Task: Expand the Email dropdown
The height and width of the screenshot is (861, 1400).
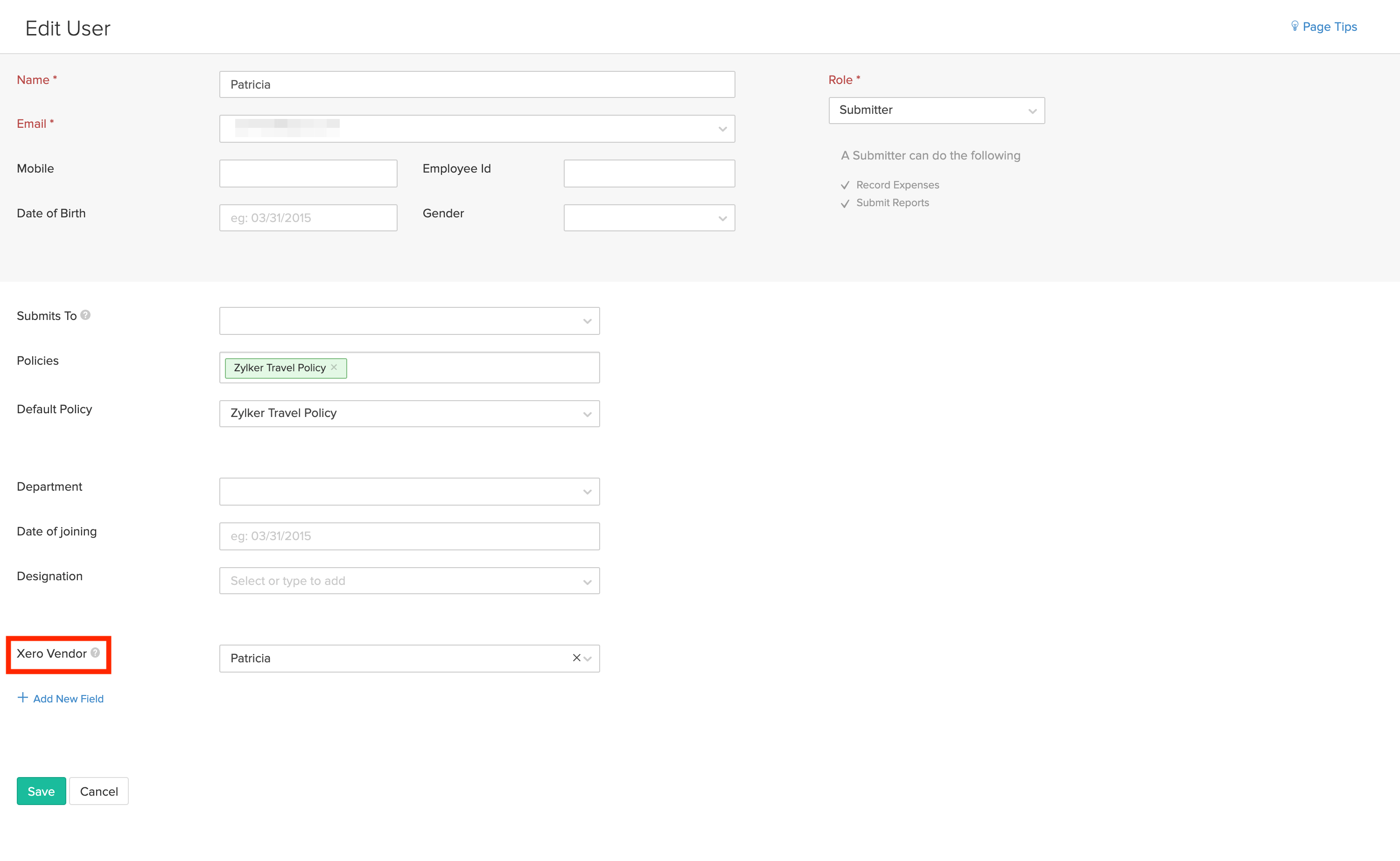Action: point(722,129)
